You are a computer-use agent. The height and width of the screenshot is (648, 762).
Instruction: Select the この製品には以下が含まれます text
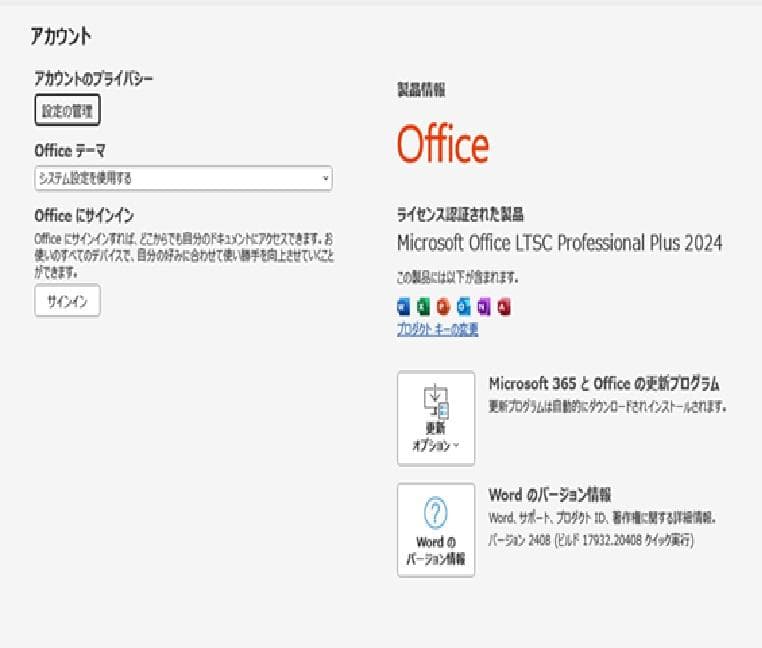click(x=458, y=278)
